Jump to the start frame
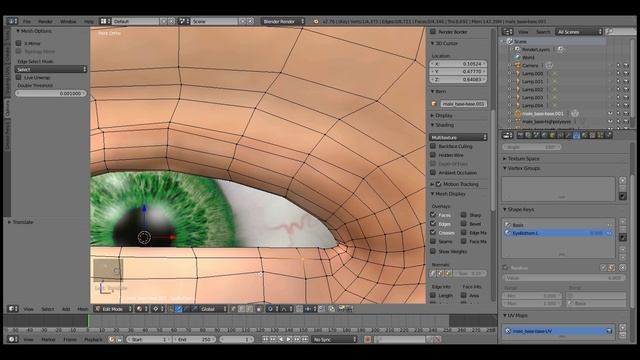 266,339
